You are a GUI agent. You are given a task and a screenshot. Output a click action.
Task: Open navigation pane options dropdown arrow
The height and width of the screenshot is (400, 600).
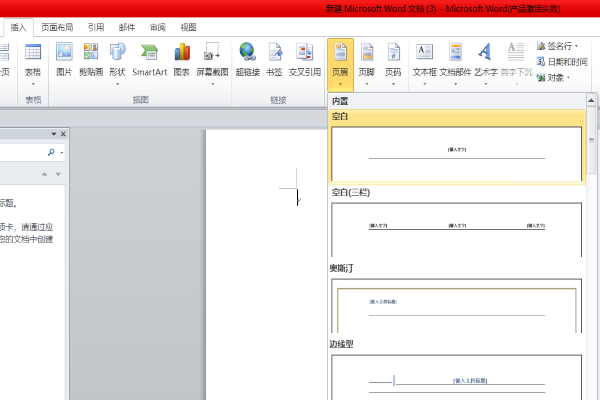pyautogui.click(x=54, y=134)
